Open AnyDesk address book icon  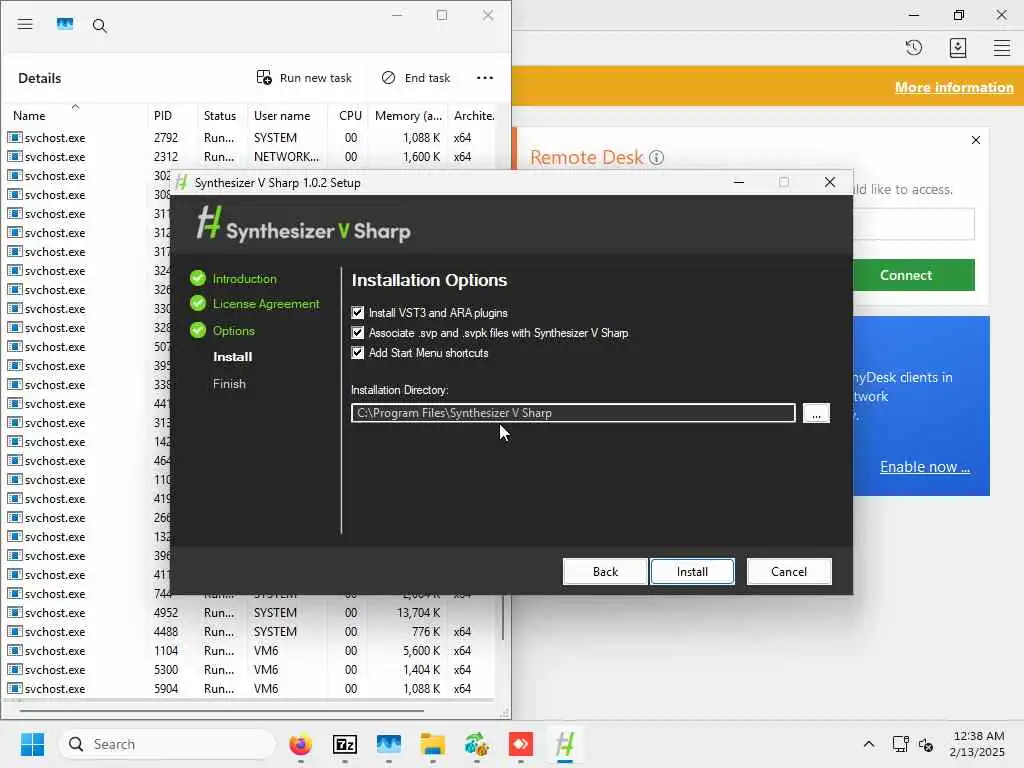957,48
